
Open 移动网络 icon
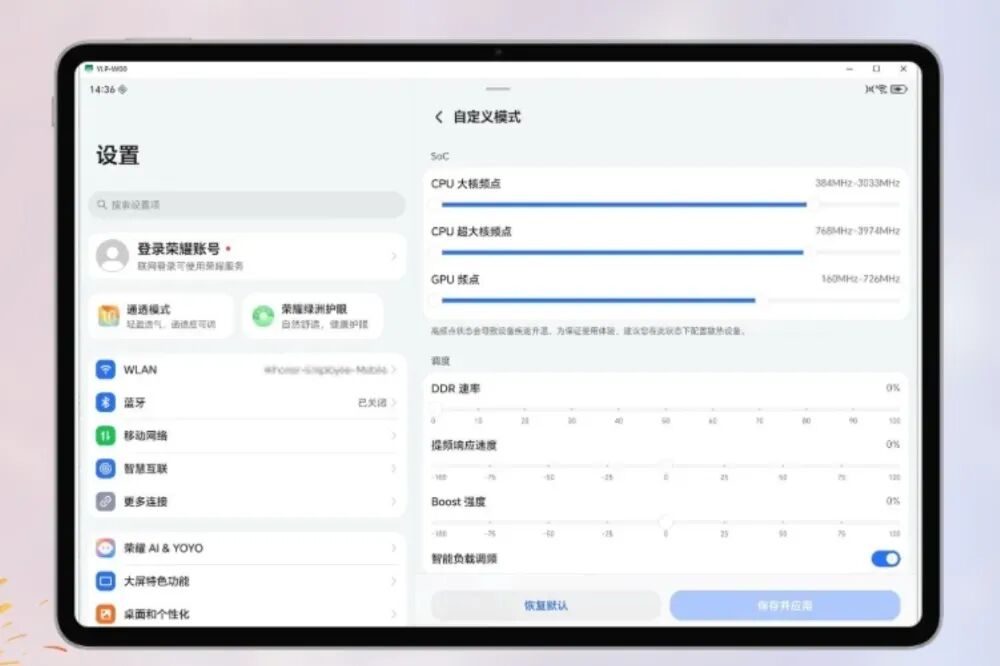click(105, 436)
